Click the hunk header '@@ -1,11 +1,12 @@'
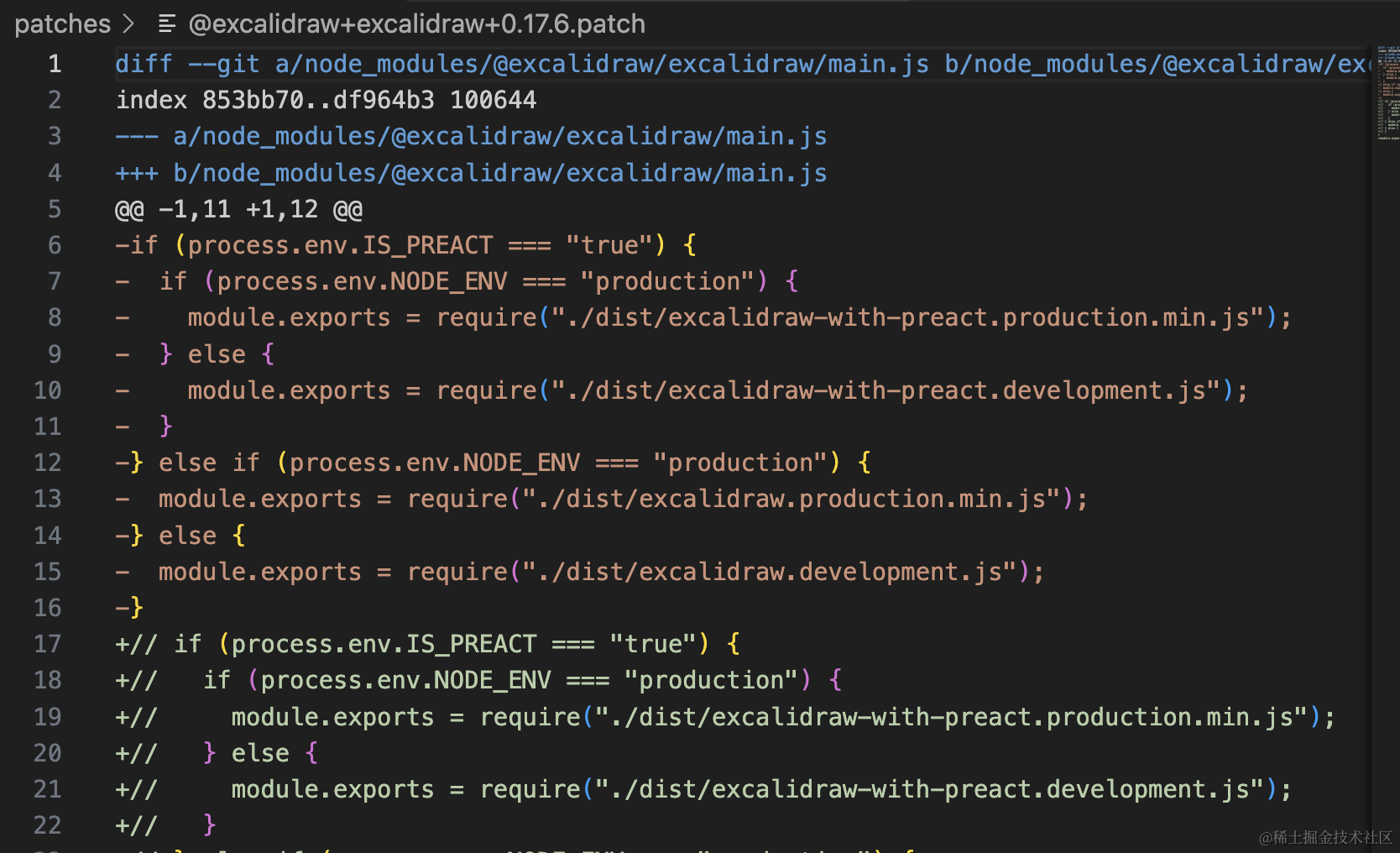 click(x=238, y=209)
